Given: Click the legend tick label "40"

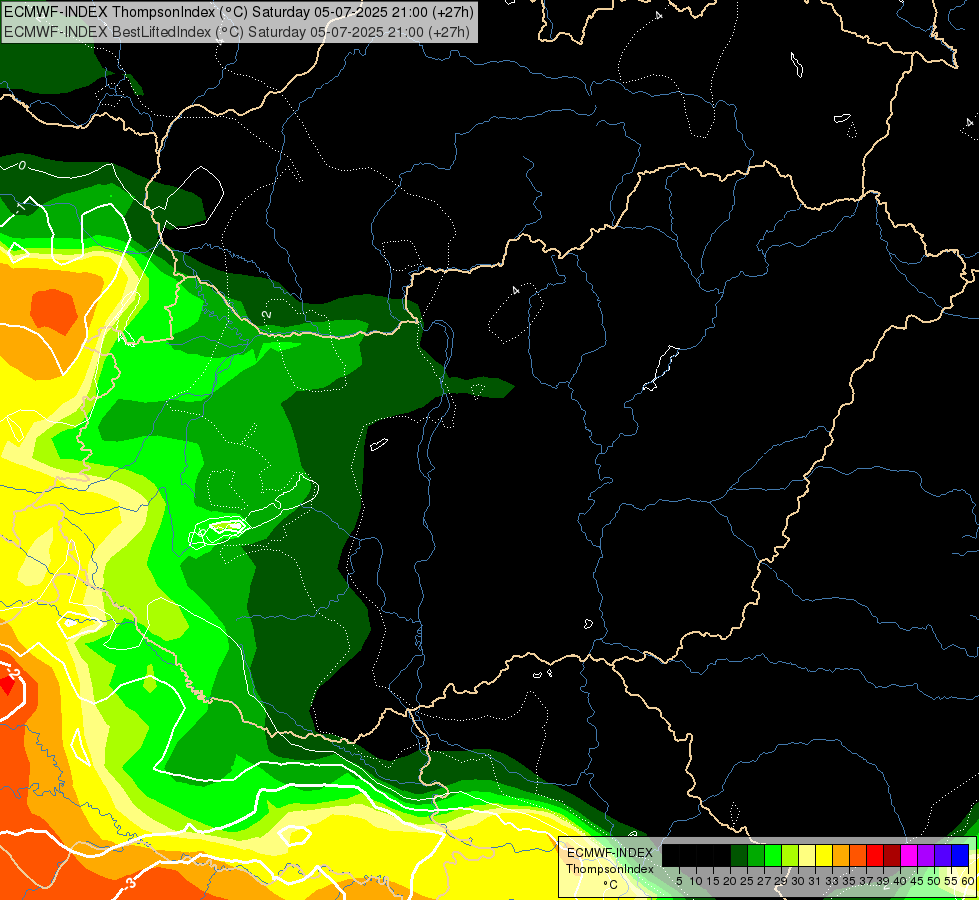Looking at the screenshot, I should pyautogui.click(x=900, y=881).
